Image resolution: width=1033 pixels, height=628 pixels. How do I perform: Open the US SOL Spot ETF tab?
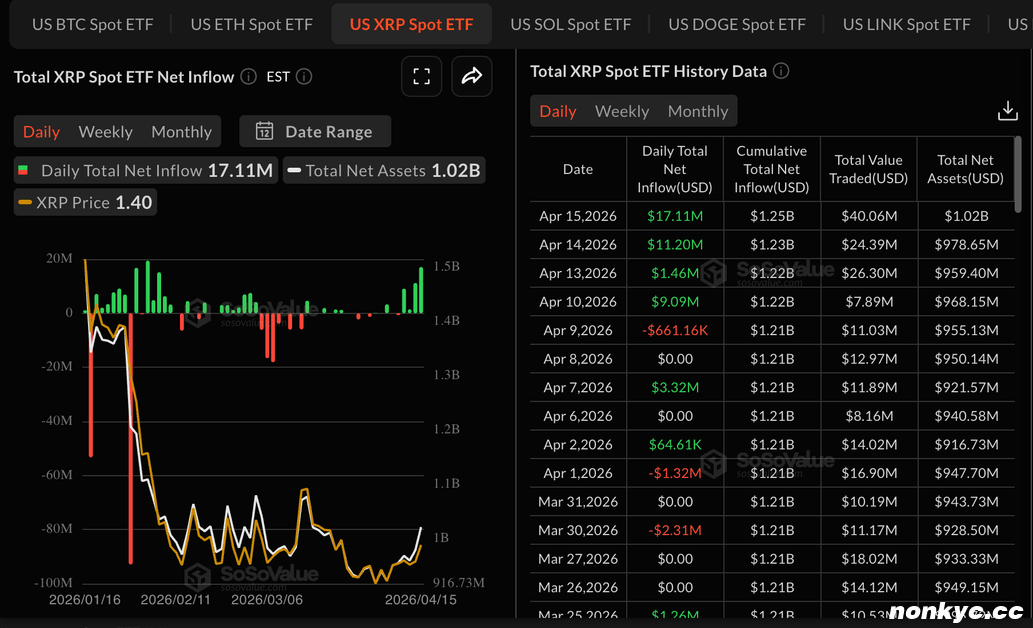[570, 24]
